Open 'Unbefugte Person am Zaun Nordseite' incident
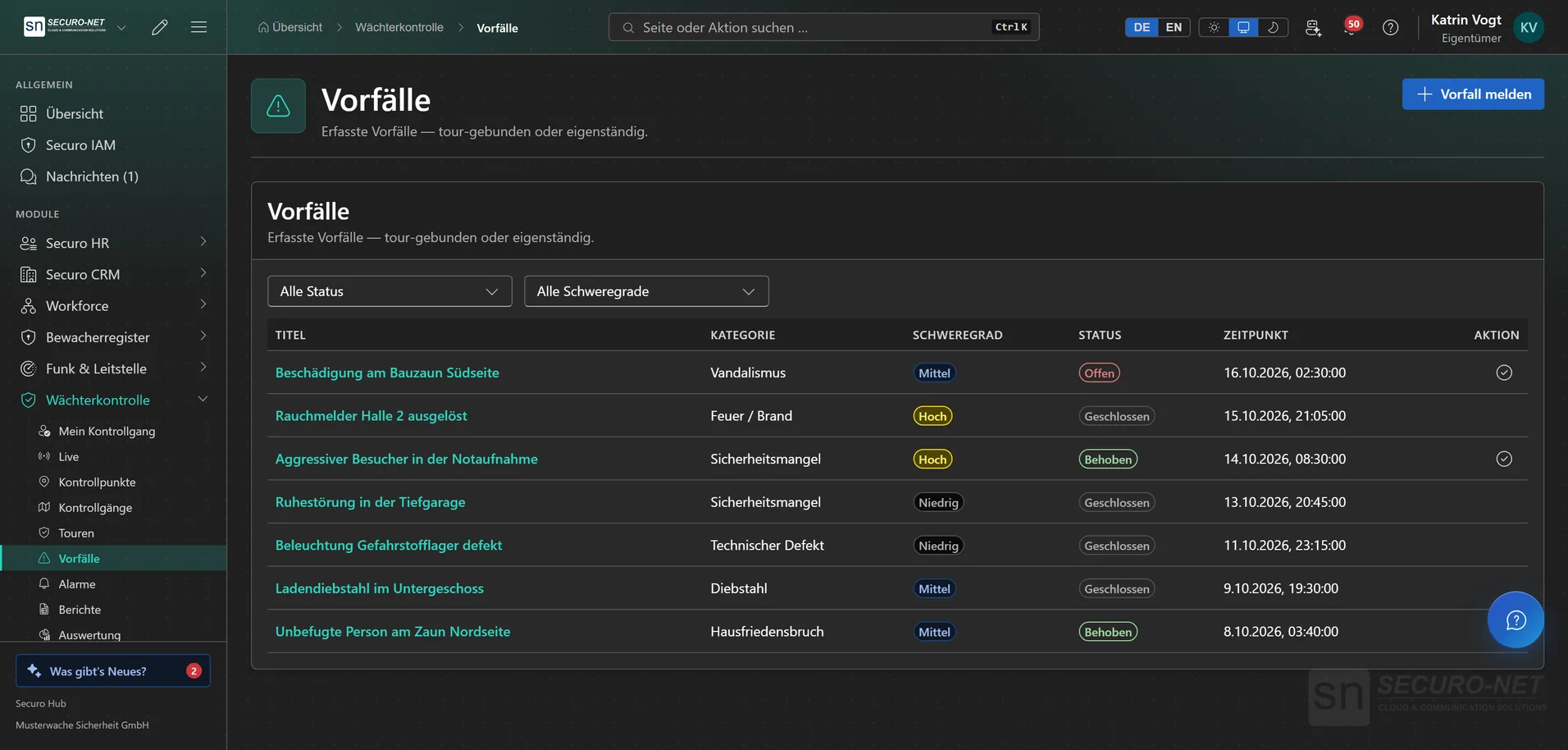This screenshot has width=1568, height=750. 393,632
